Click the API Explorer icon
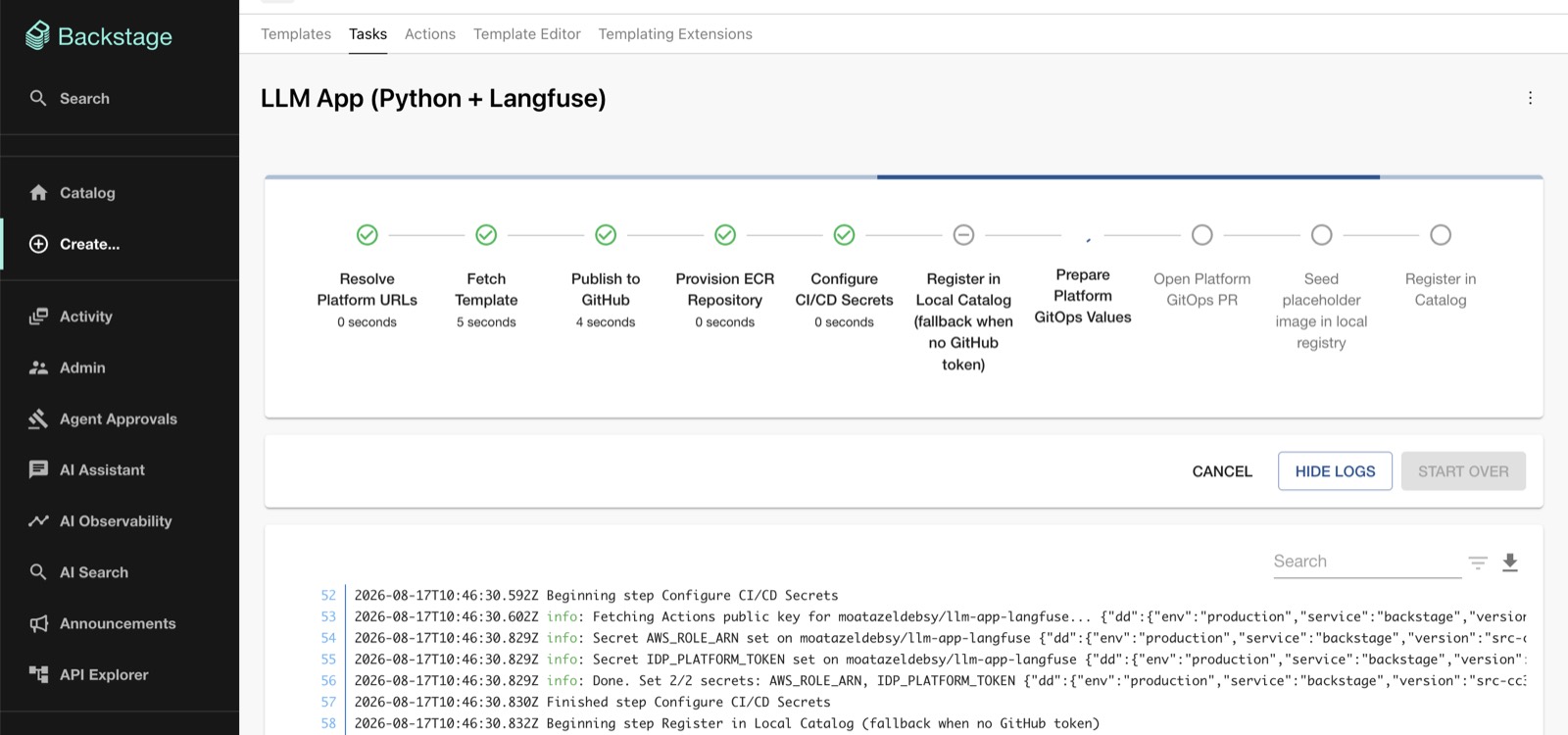1568x735 pixels. 38,674
